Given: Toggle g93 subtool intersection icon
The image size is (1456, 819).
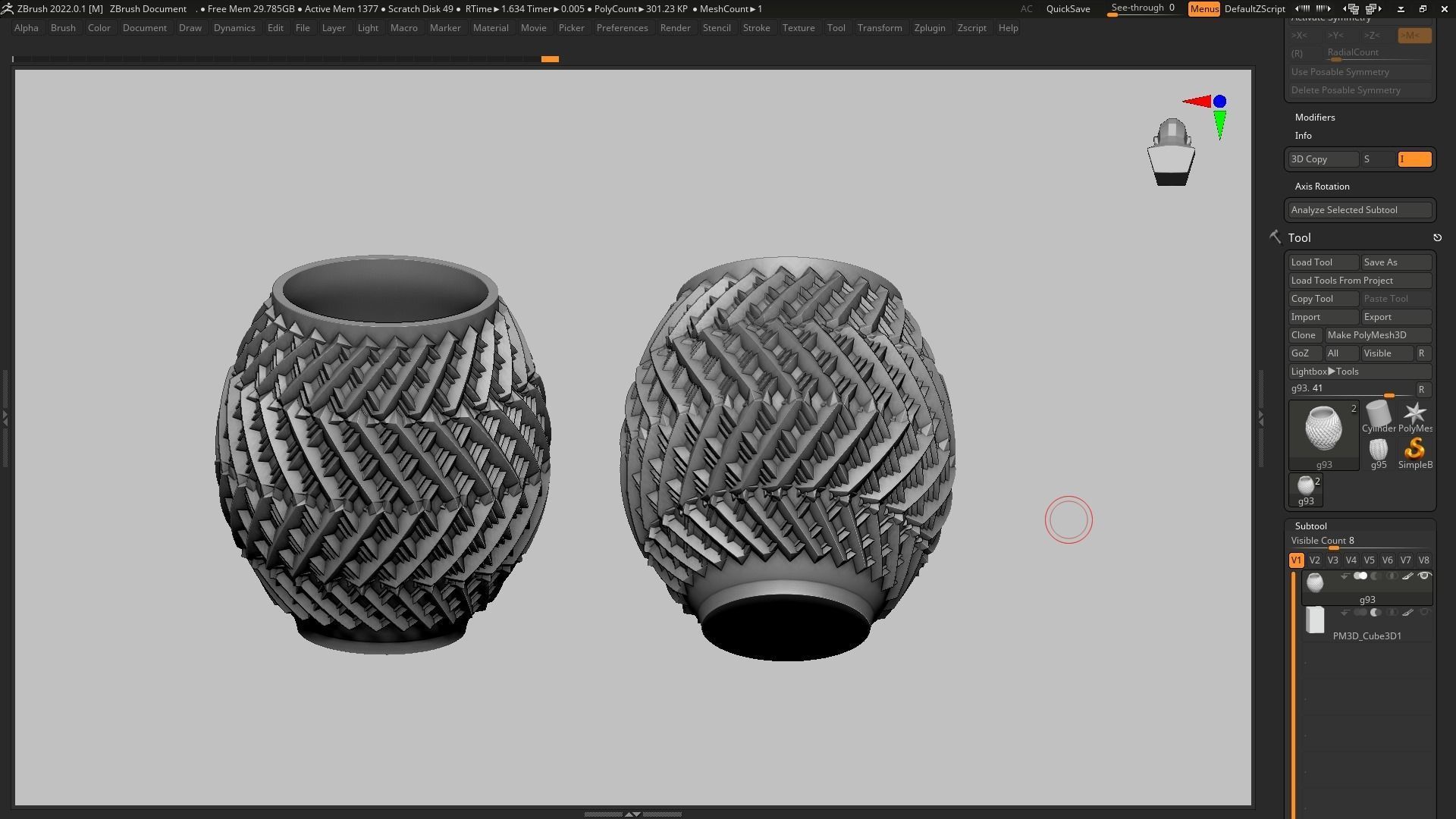Looking at the screenshot, I should tap(1392, 576).
